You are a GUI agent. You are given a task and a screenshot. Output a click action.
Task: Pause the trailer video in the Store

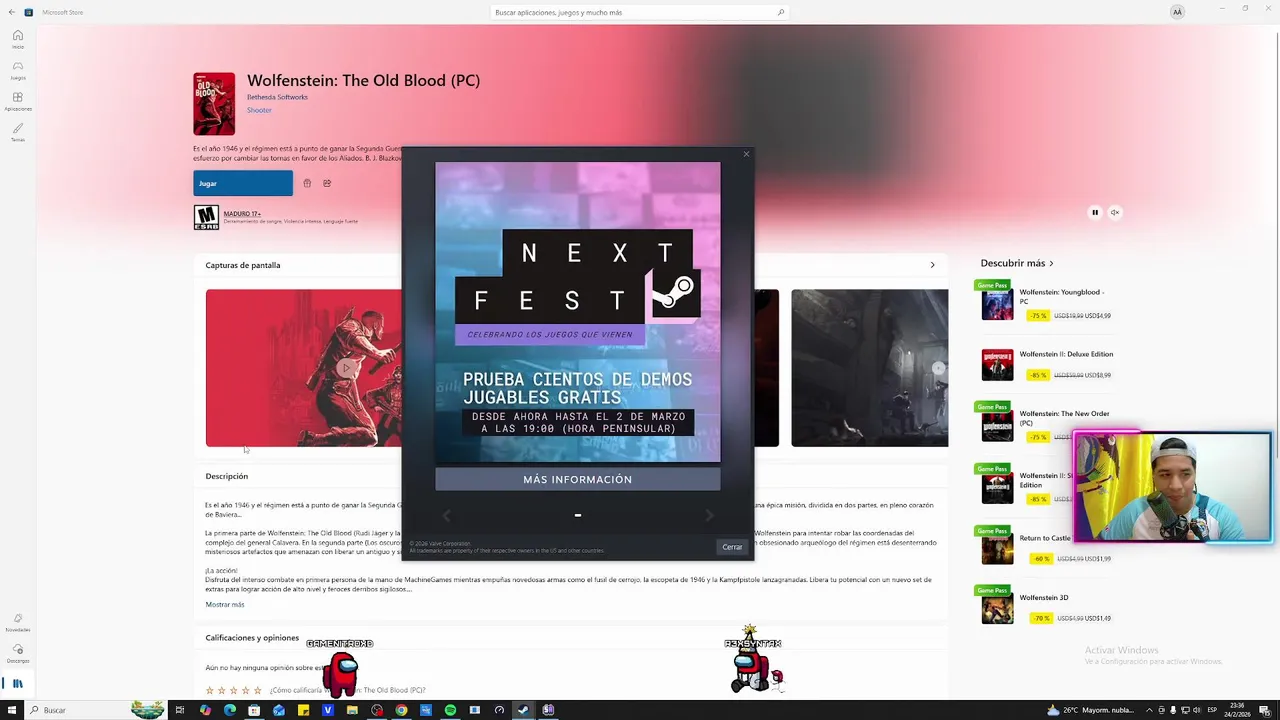tap(1095, 212)
